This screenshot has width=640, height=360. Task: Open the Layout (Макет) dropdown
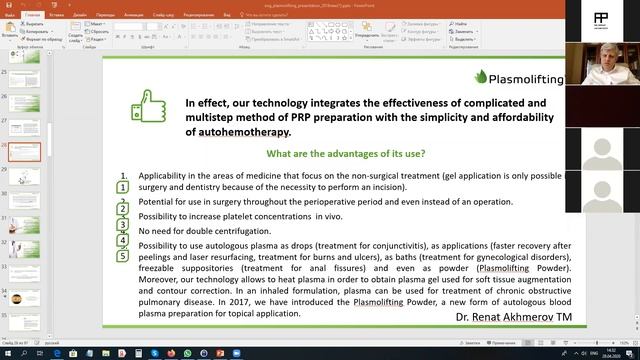coord(95,24)
